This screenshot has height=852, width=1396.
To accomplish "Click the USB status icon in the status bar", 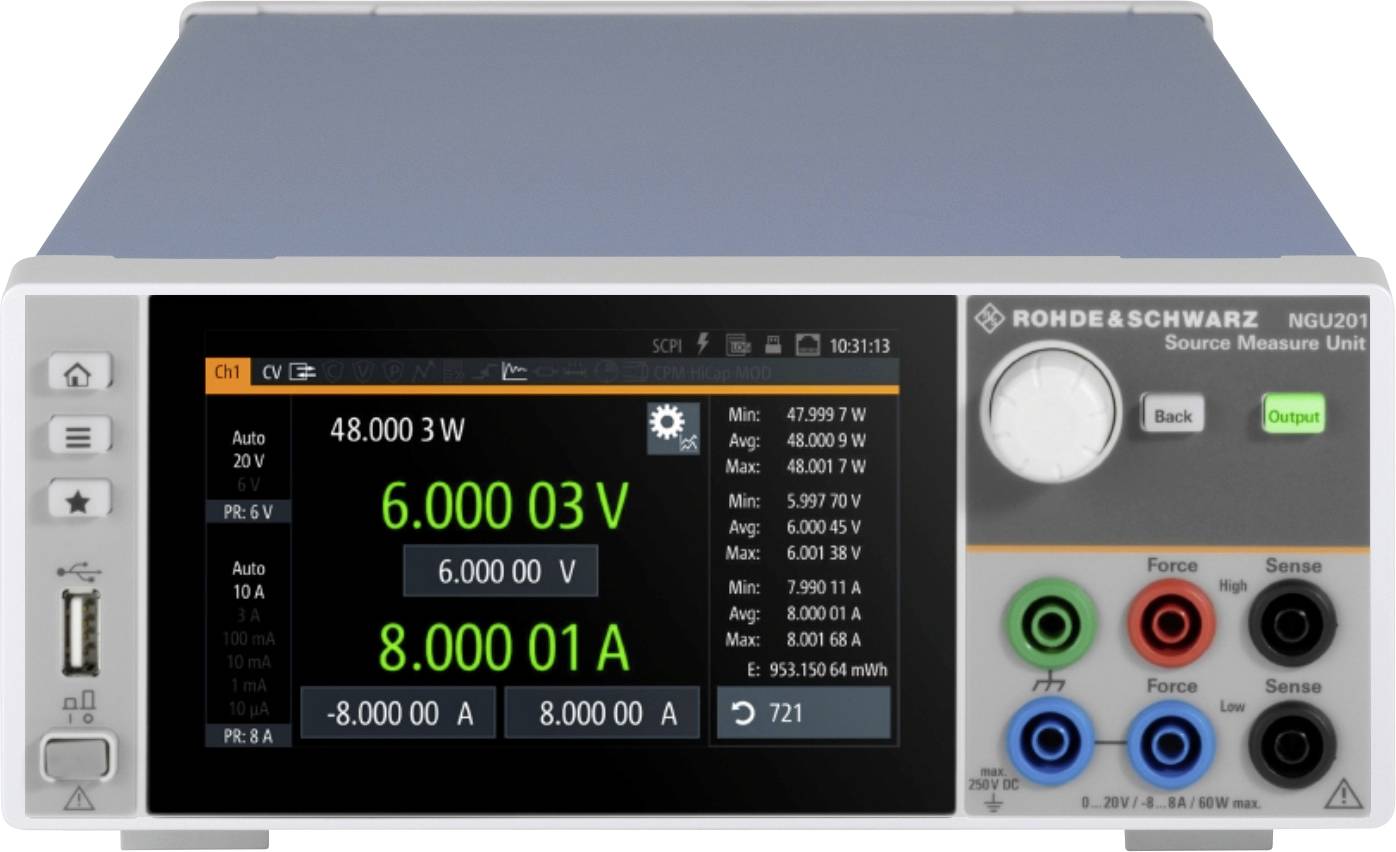I will [x=772, y=343].
